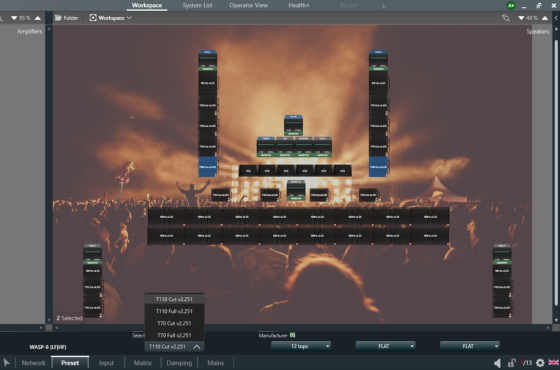The height and width of the screenshot is (370, 560).
Task: Click the green Manufacturer EQ icon
Action: point(292,335)
